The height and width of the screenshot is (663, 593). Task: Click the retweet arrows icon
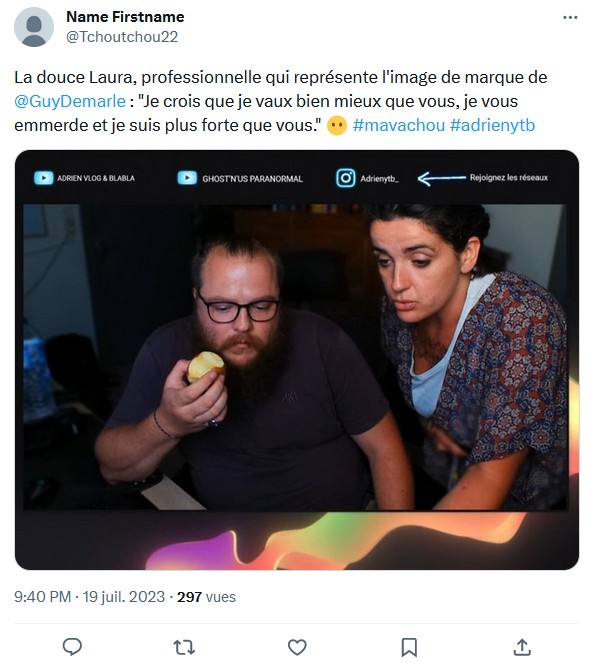pyautogui.click(x=184, y=647)
